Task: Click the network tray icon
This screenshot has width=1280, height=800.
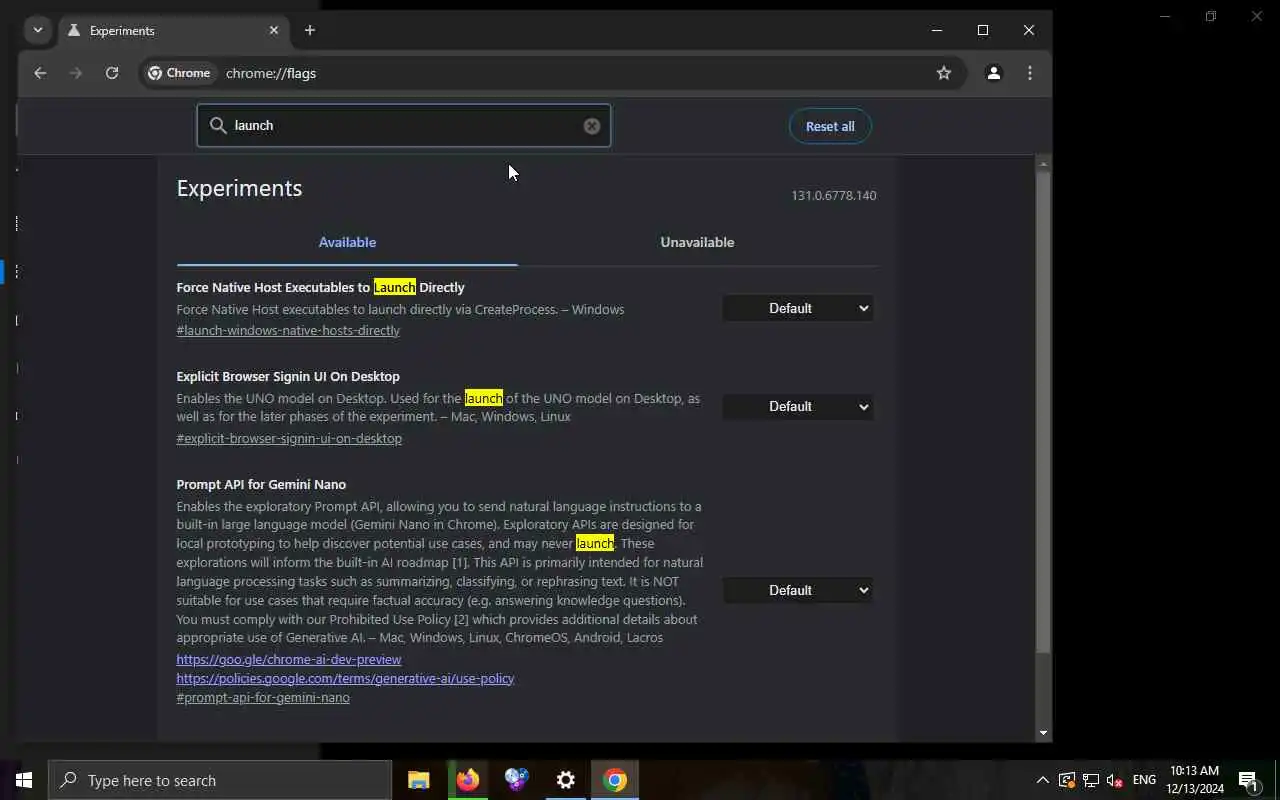Action: pos(1090,780)
